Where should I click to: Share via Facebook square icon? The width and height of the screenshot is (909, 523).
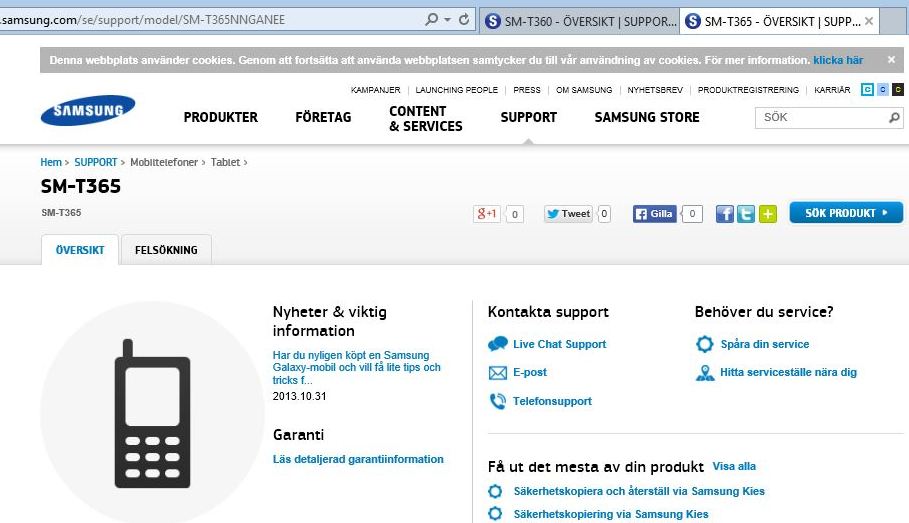[x=725, y=214]
